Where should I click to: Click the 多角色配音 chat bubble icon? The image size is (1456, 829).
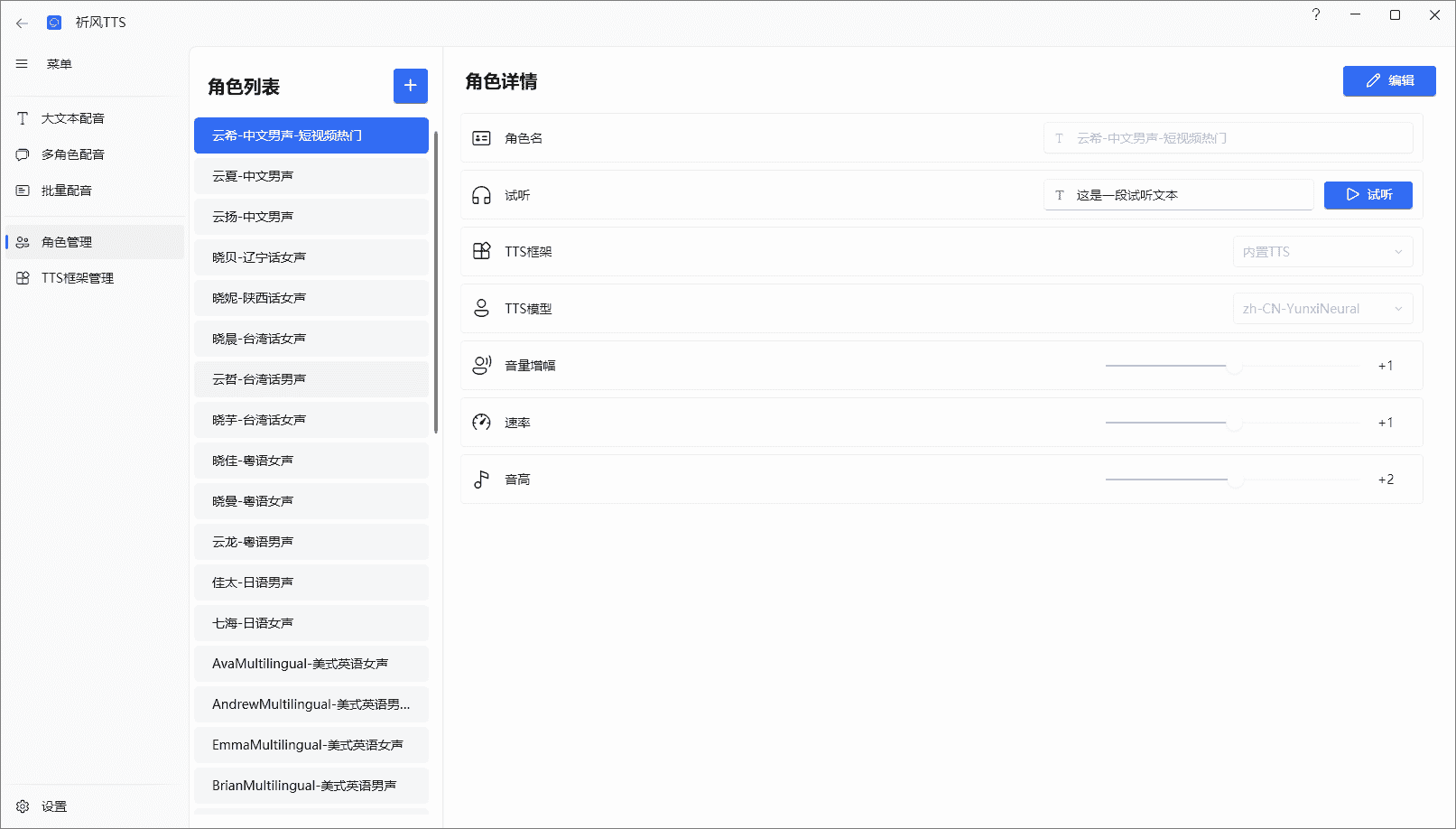pyautogui.click(x=23, y=154)
